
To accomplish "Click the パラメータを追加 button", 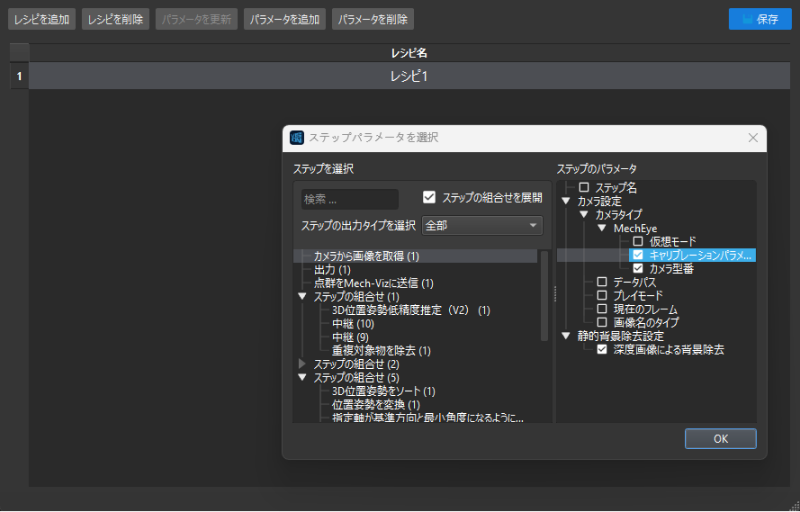I will pos(285,19).
